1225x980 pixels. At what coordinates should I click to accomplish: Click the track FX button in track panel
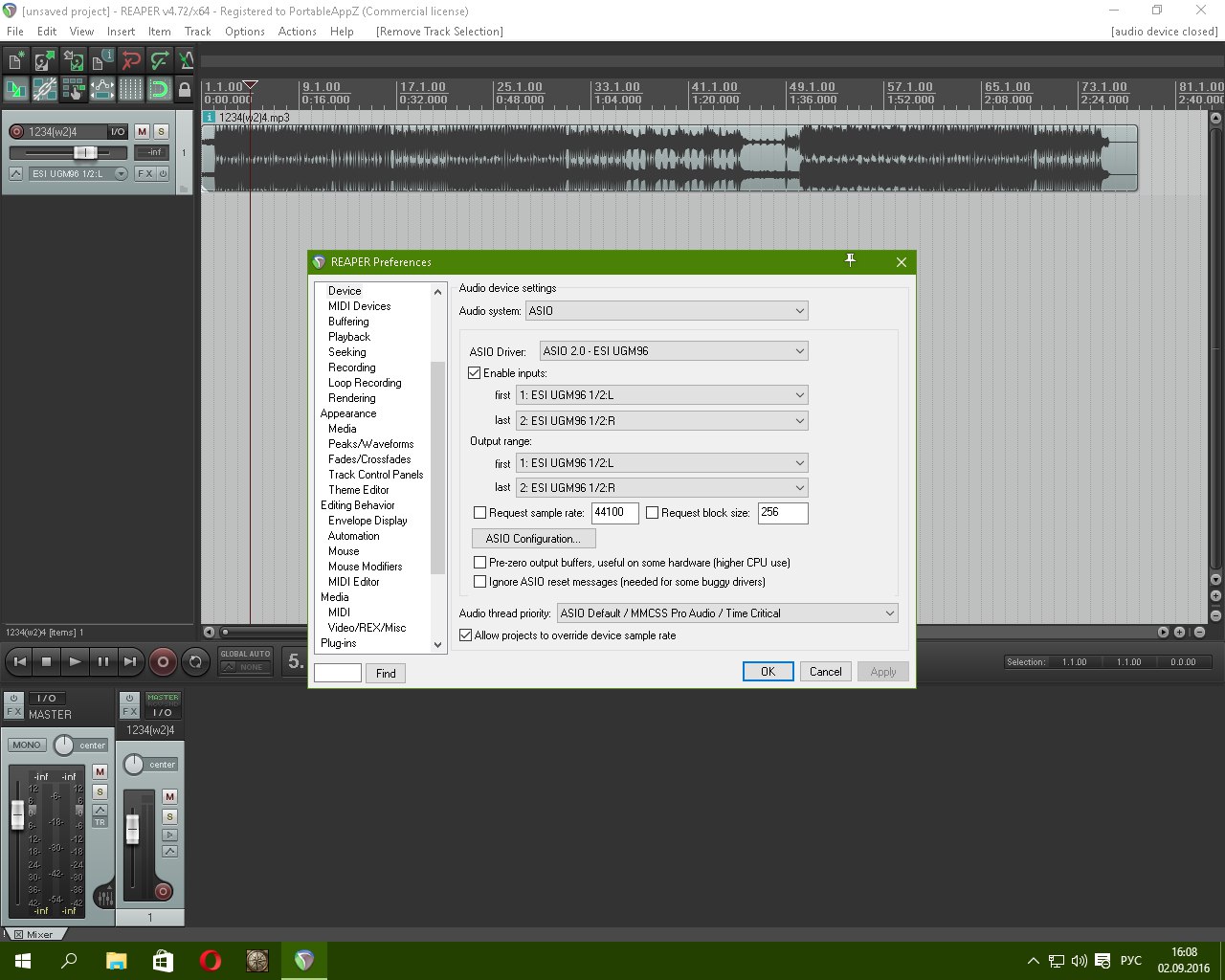pyautogui.click(x=145, y=173)
